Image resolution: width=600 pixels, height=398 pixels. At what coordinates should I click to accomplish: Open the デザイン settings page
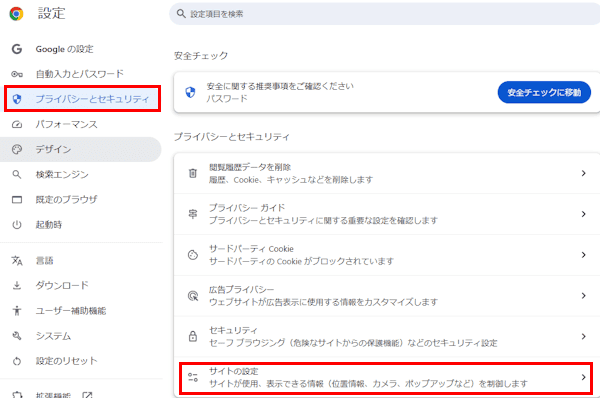point(80,149)
